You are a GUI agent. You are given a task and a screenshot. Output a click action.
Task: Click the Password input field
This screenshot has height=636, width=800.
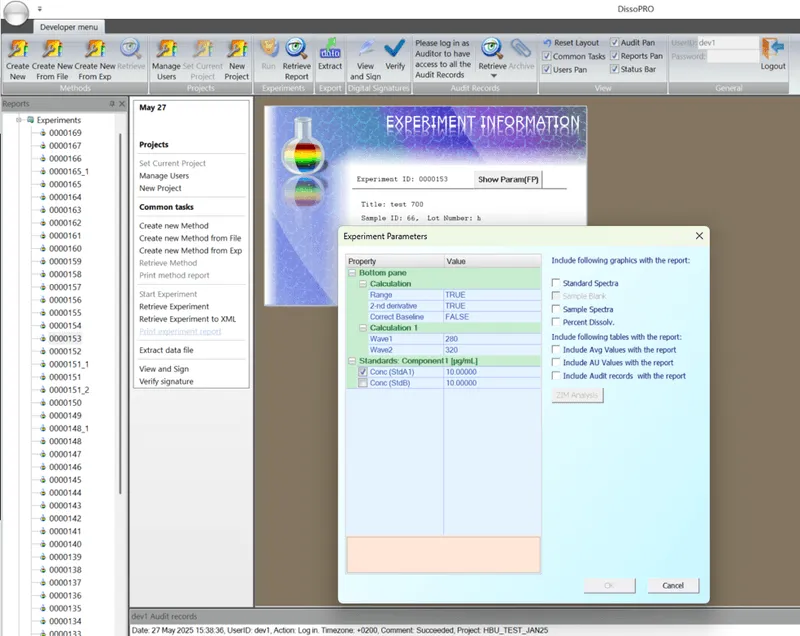732,56
